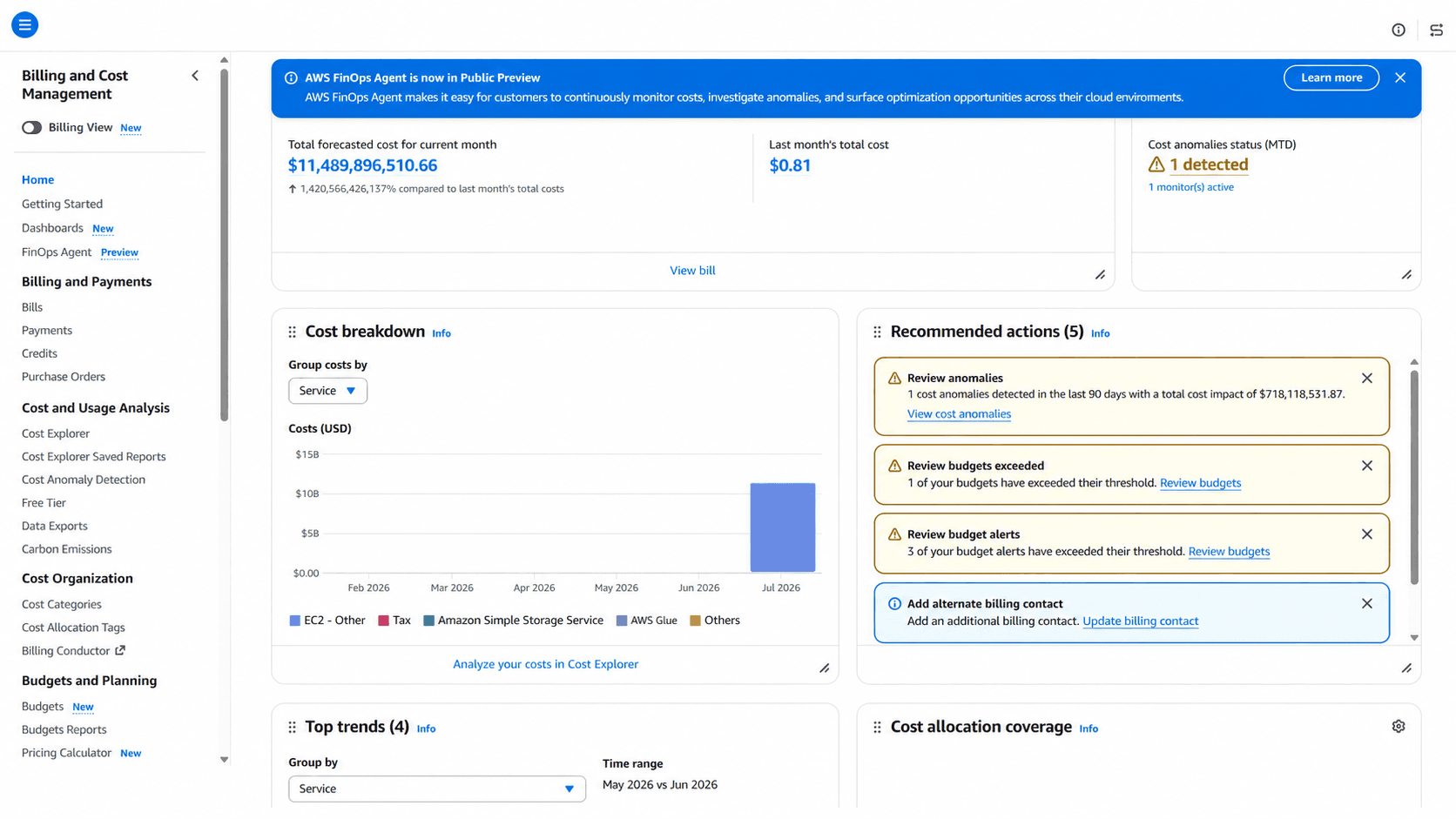Open Bills in the sidebar

click(x=32, y=307)
